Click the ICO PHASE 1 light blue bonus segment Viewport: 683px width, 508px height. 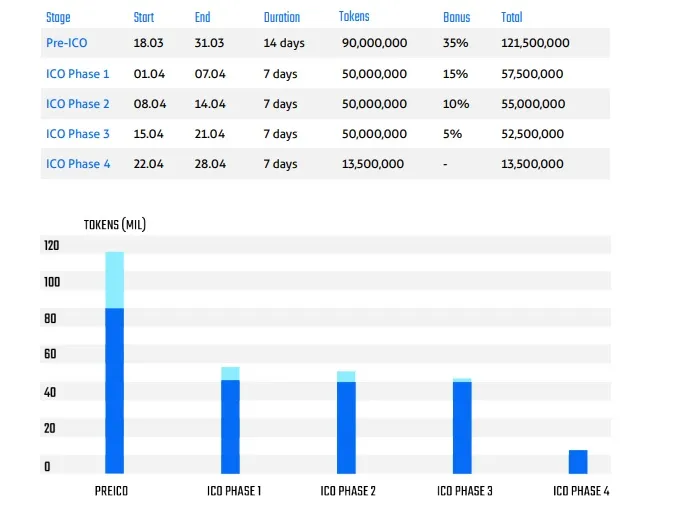pyautogui.click(x=230, y=373)
